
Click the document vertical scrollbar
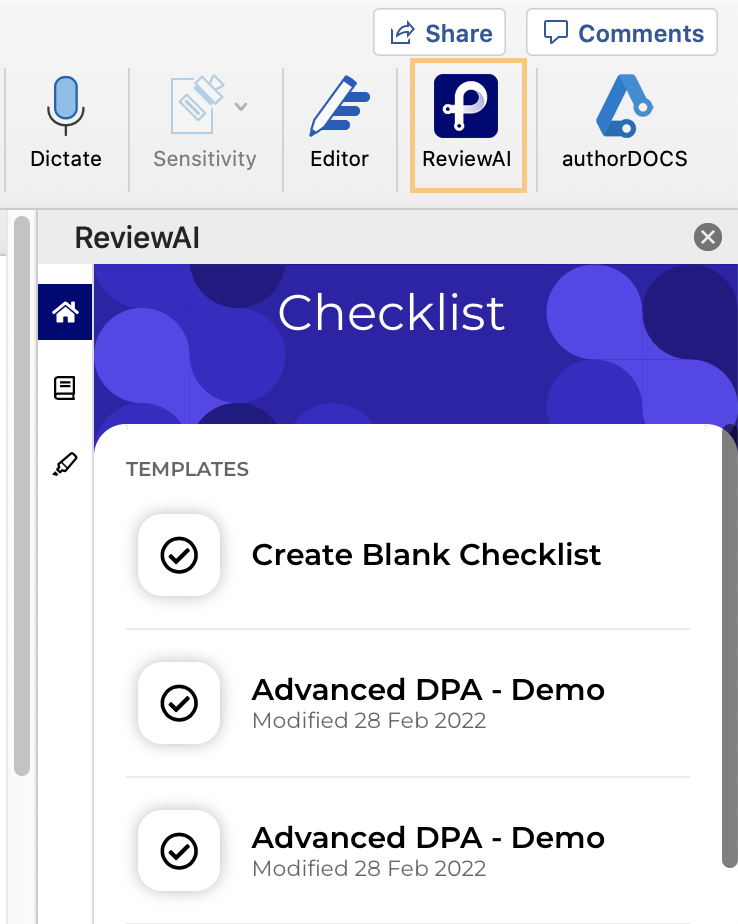[22, 496]
